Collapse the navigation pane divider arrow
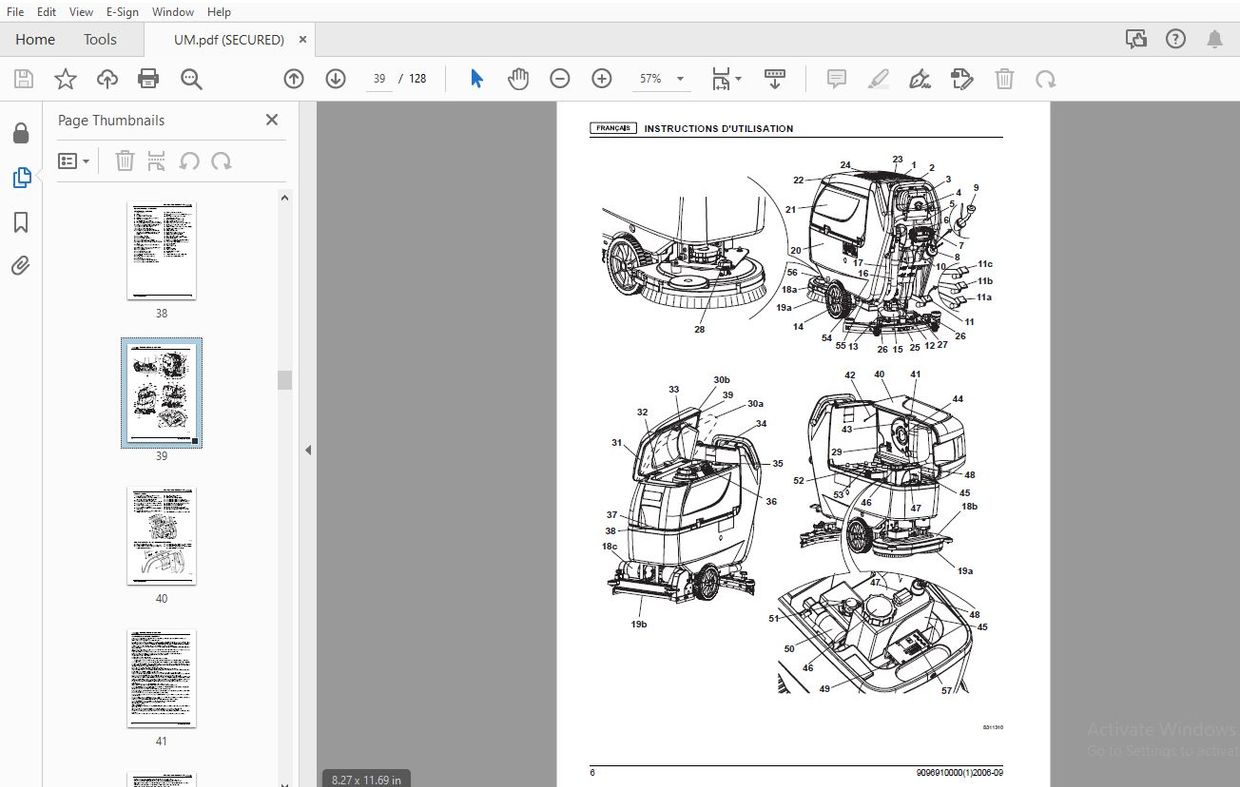Image resolution: width=1240 pixels, height=787 pixels. tap(308, 450)
